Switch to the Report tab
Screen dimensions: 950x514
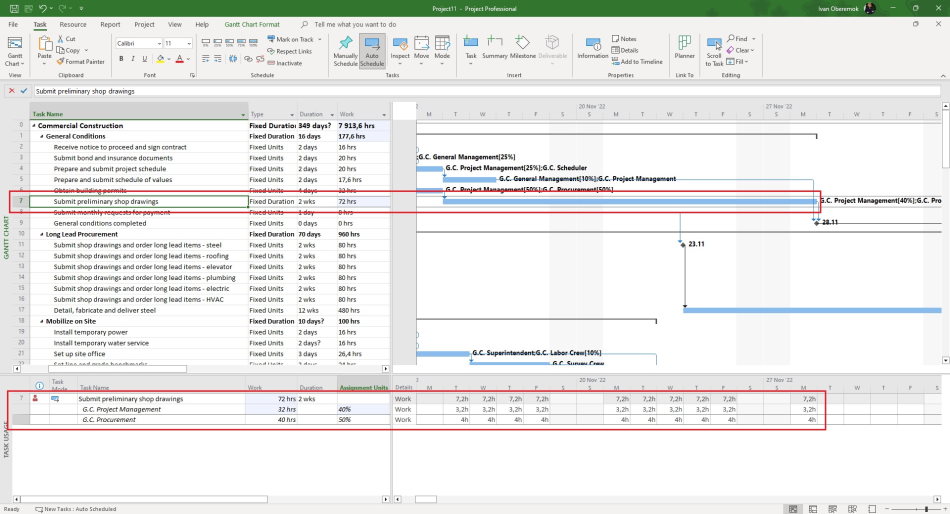110,24
